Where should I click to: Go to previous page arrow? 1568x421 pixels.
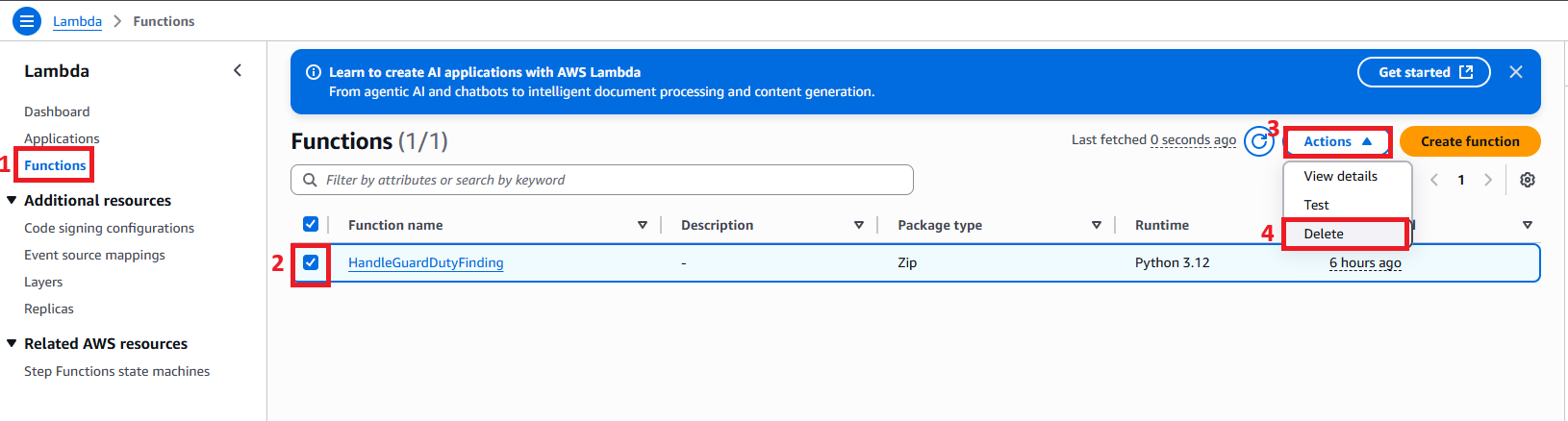coord(1434,180)
